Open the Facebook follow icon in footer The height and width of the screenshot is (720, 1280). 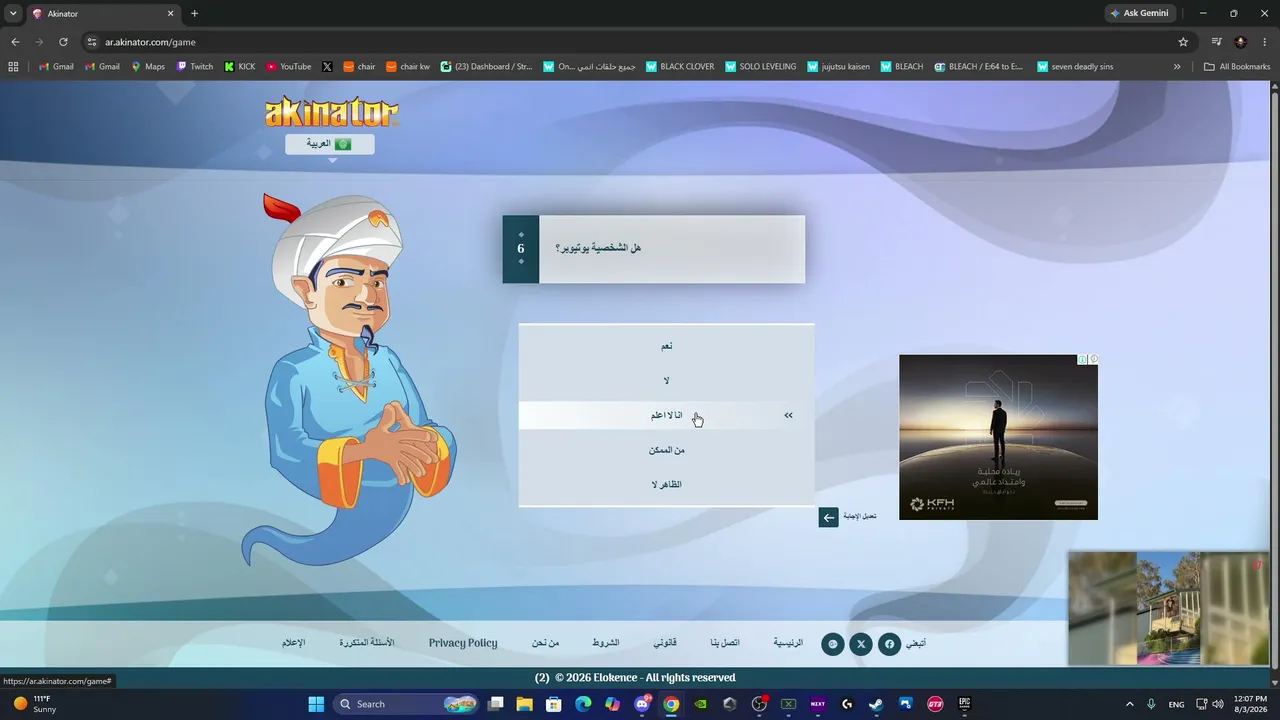coord(889,644)
